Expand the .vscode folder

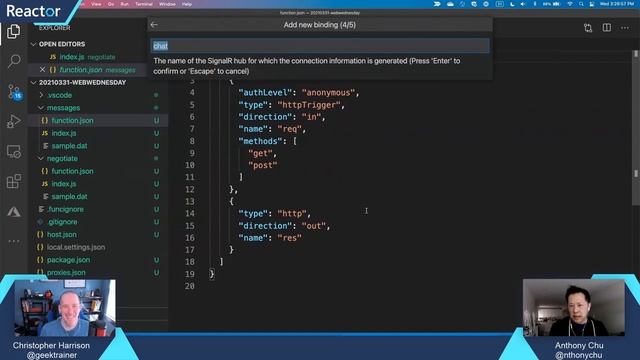tap(60, 95)
